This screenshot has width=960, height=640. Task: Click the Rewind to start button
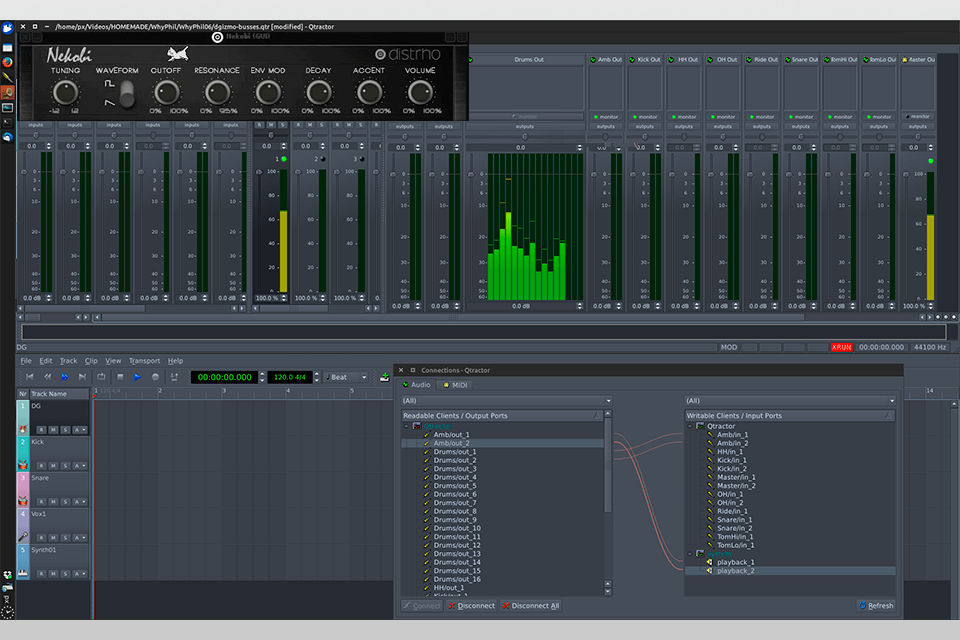click(29, 377)
